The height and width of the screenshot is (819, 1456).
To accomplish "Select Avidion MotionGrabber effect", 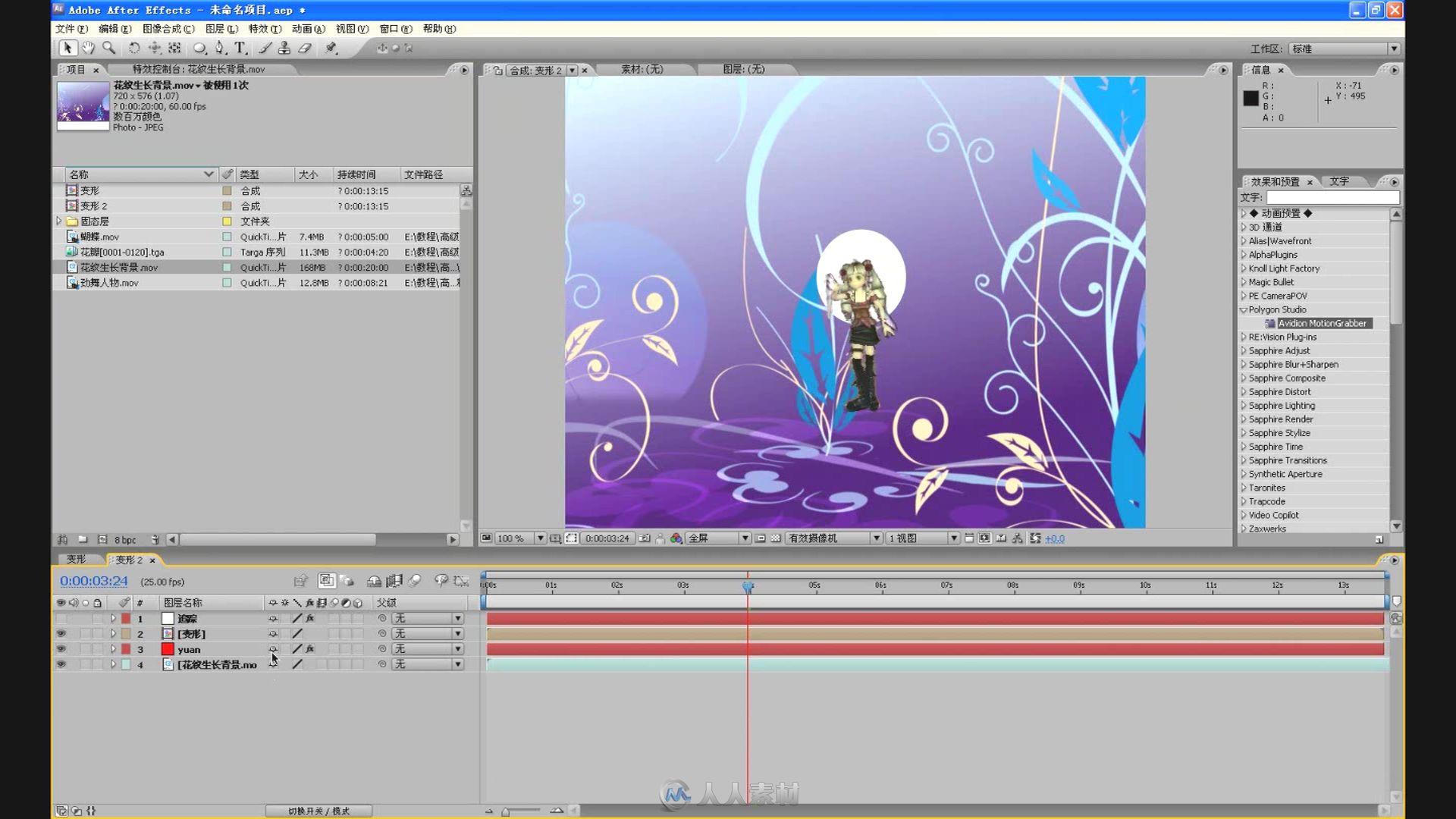I will coord(1322,324).
